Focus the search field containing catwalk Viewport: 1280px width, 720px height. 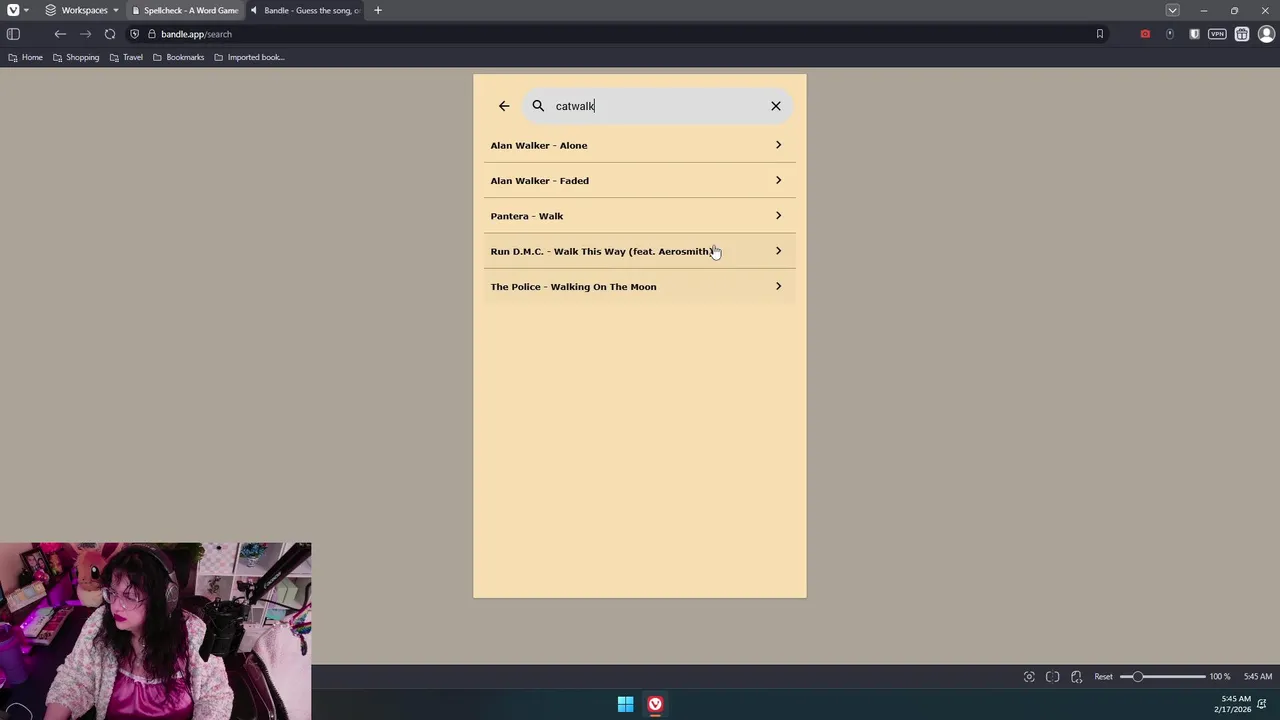click(658, 106)
